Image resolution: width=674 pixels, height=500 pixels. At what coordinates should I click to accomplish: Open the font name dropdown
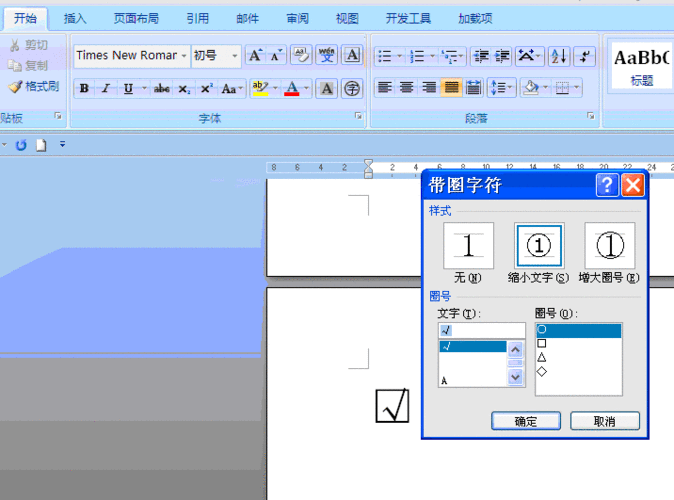click(184, 56)
